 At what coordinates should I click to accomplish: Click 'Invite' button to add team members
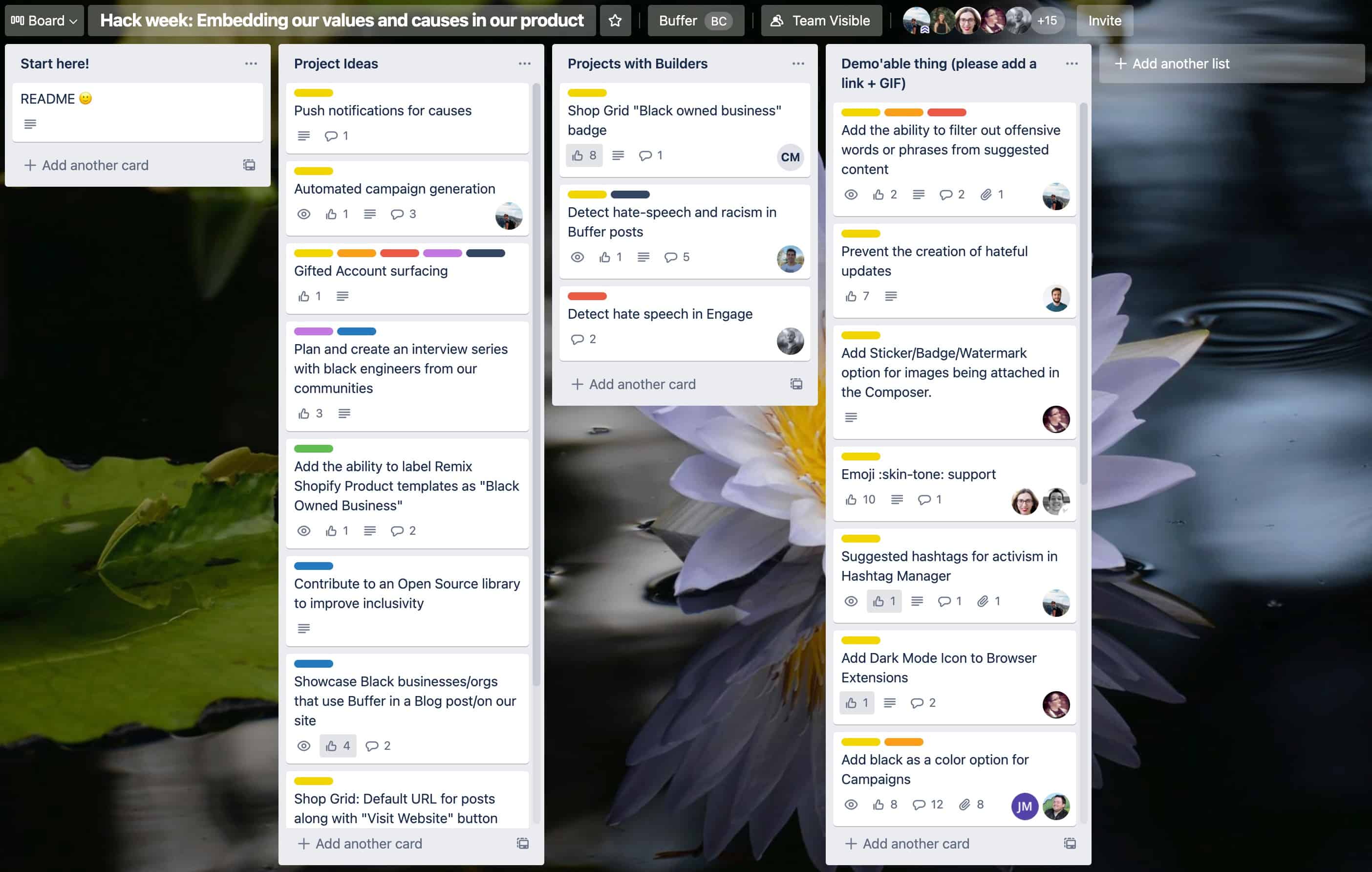(x=1103, y=20)
